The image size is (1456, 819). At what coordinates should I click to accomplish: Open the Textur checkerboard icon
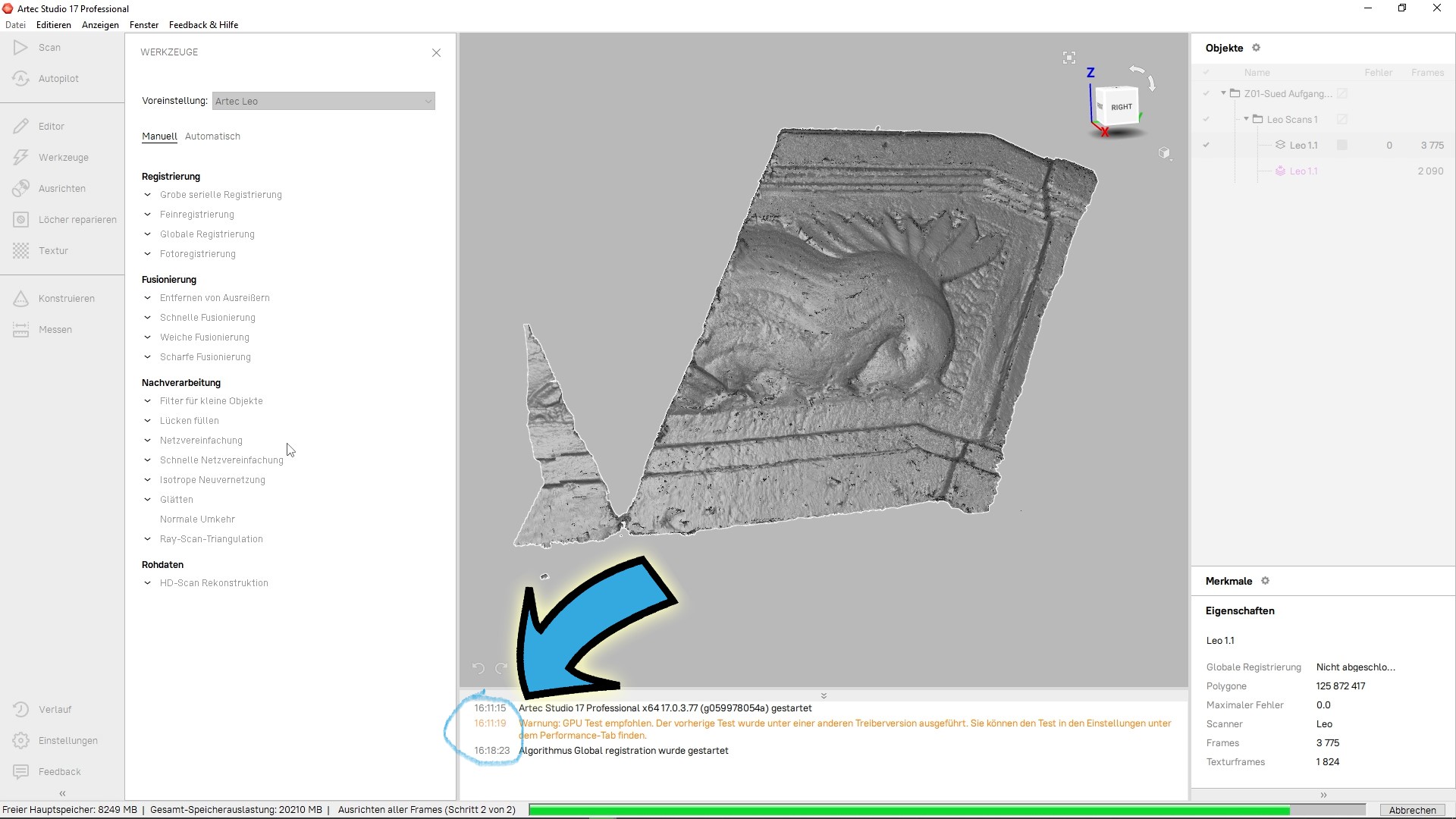(20, 250)
